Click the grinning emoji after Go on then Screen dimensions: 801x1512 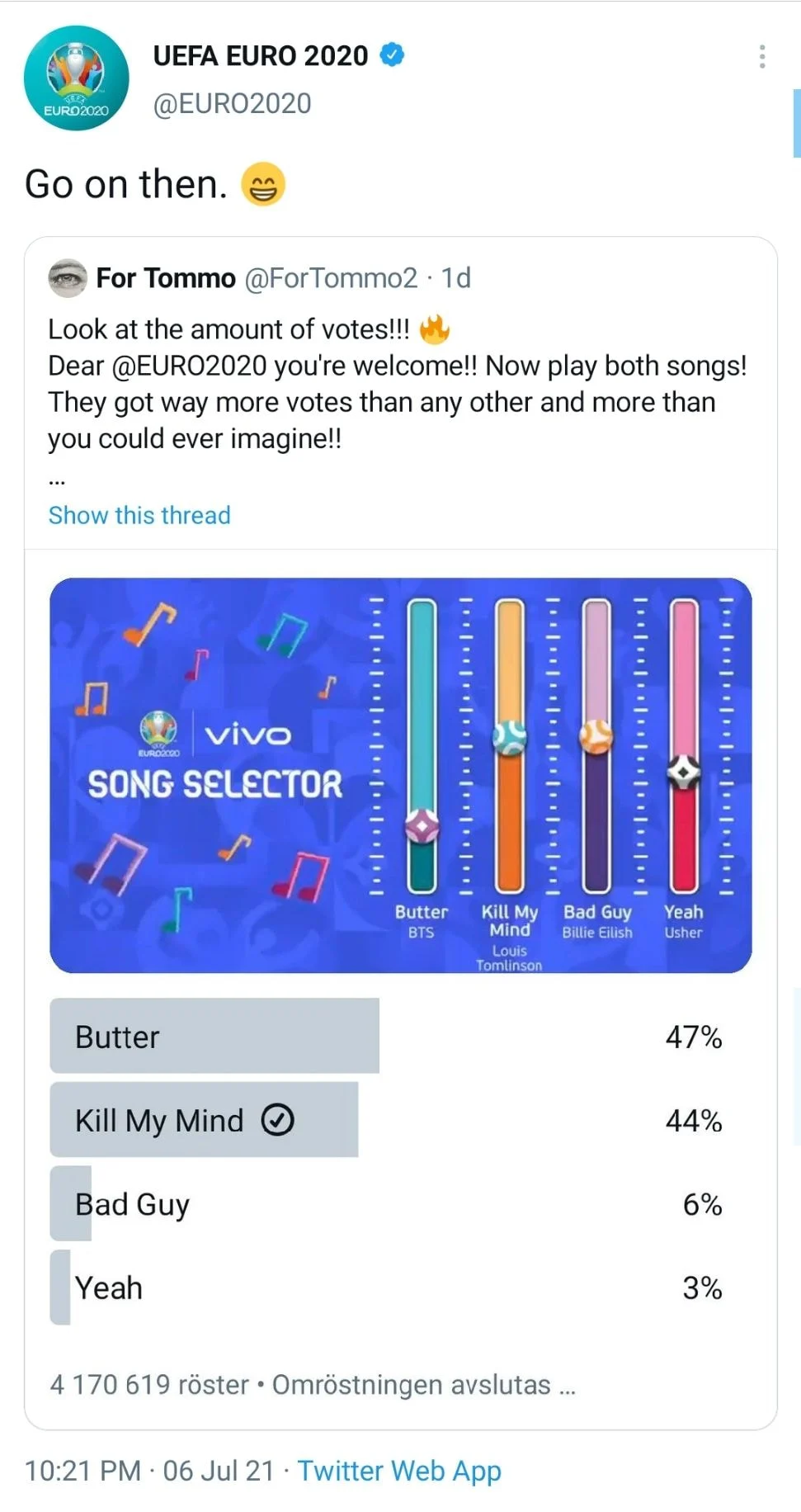[x=263, y=184]
